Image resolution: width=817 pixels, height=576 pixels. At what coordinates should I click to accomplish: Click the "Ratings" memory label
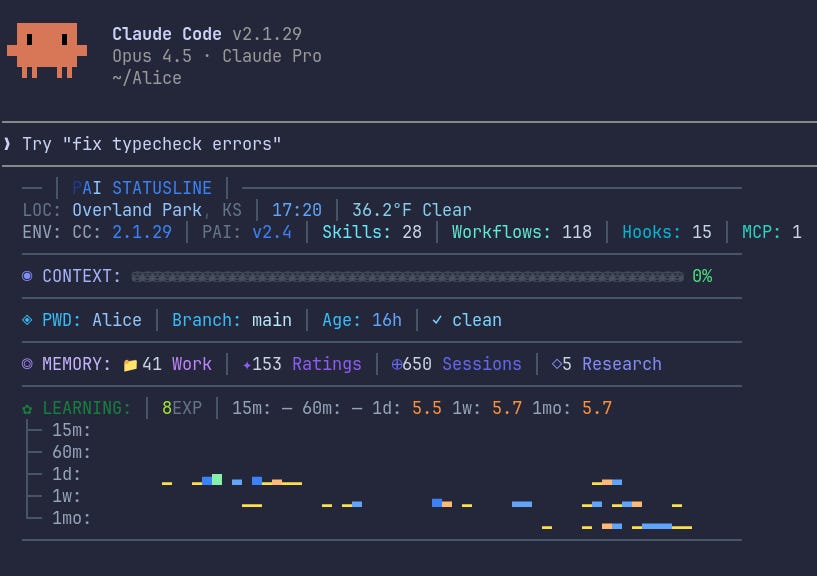pyautogui.click(x=327, y=364)
